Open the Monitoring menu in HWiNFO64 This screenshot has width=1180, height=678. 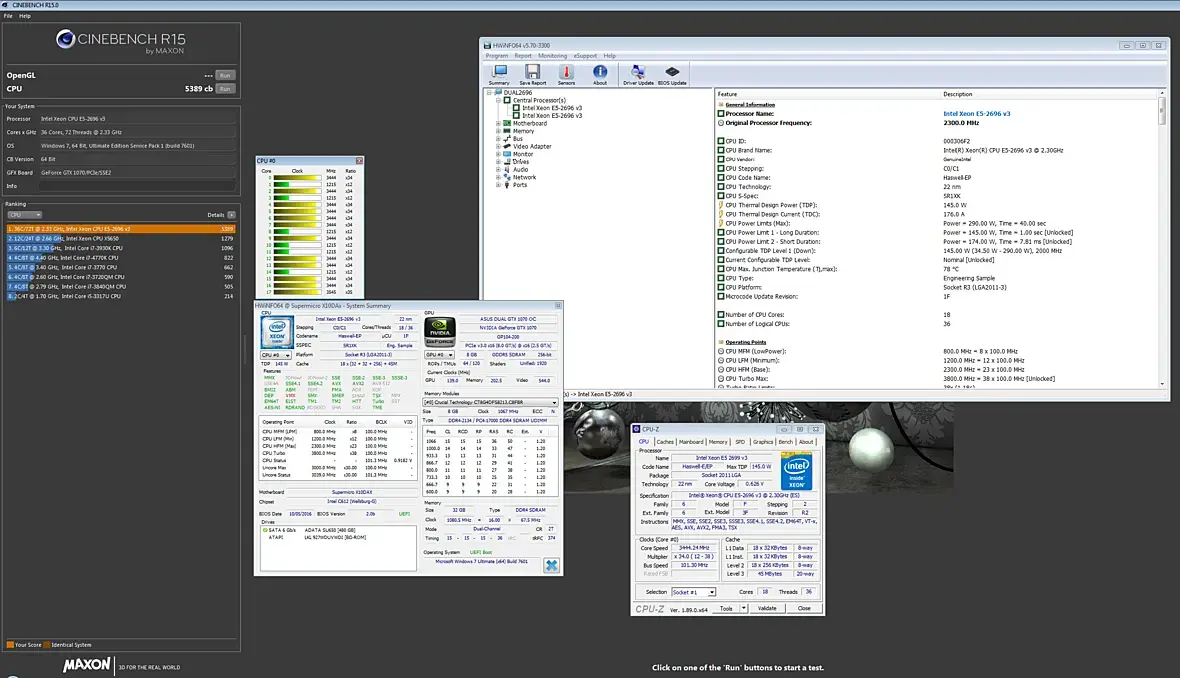552,56
